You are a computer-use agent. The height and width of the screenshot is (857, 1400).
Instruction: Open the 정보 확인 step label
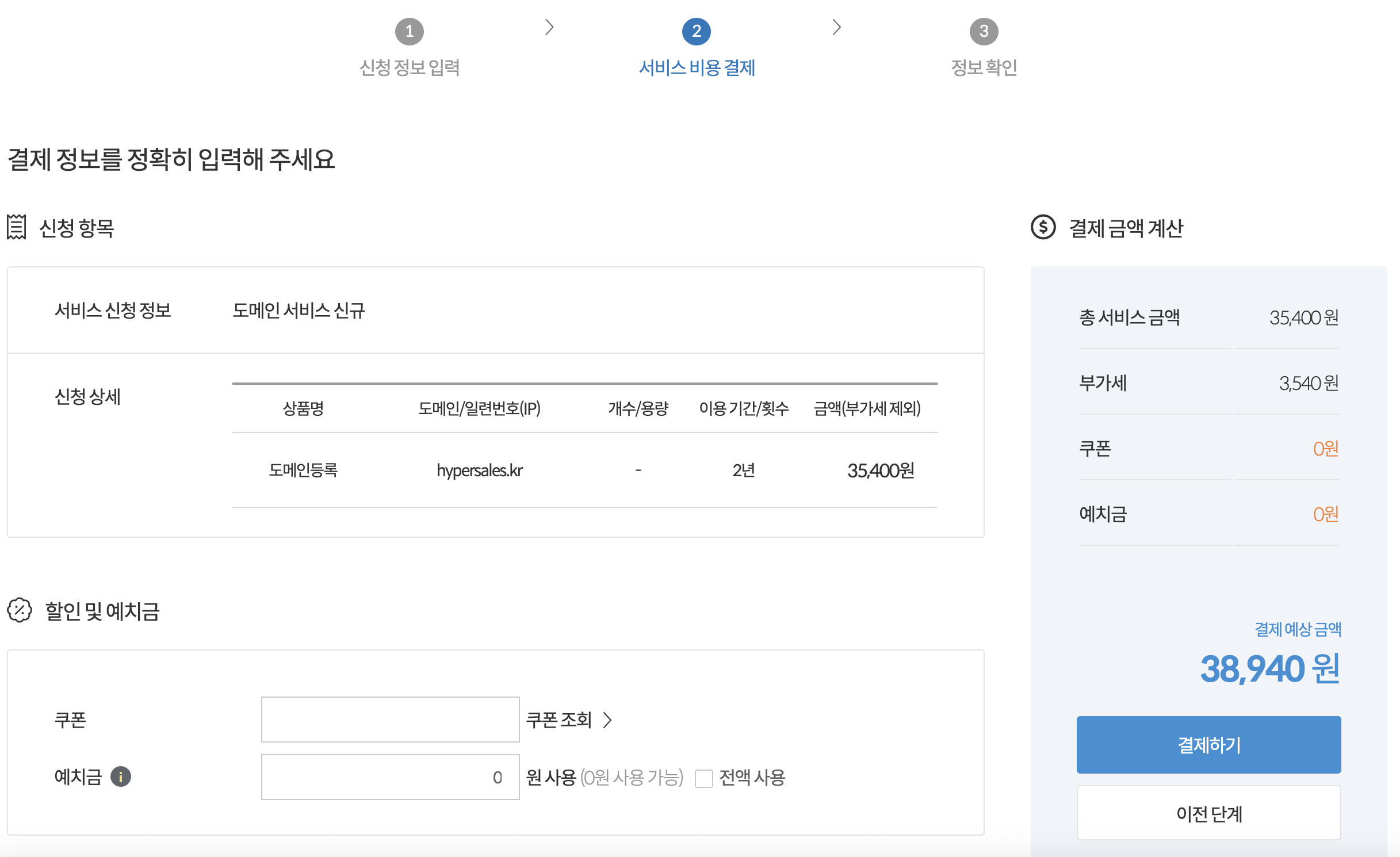tap(984, 68)
